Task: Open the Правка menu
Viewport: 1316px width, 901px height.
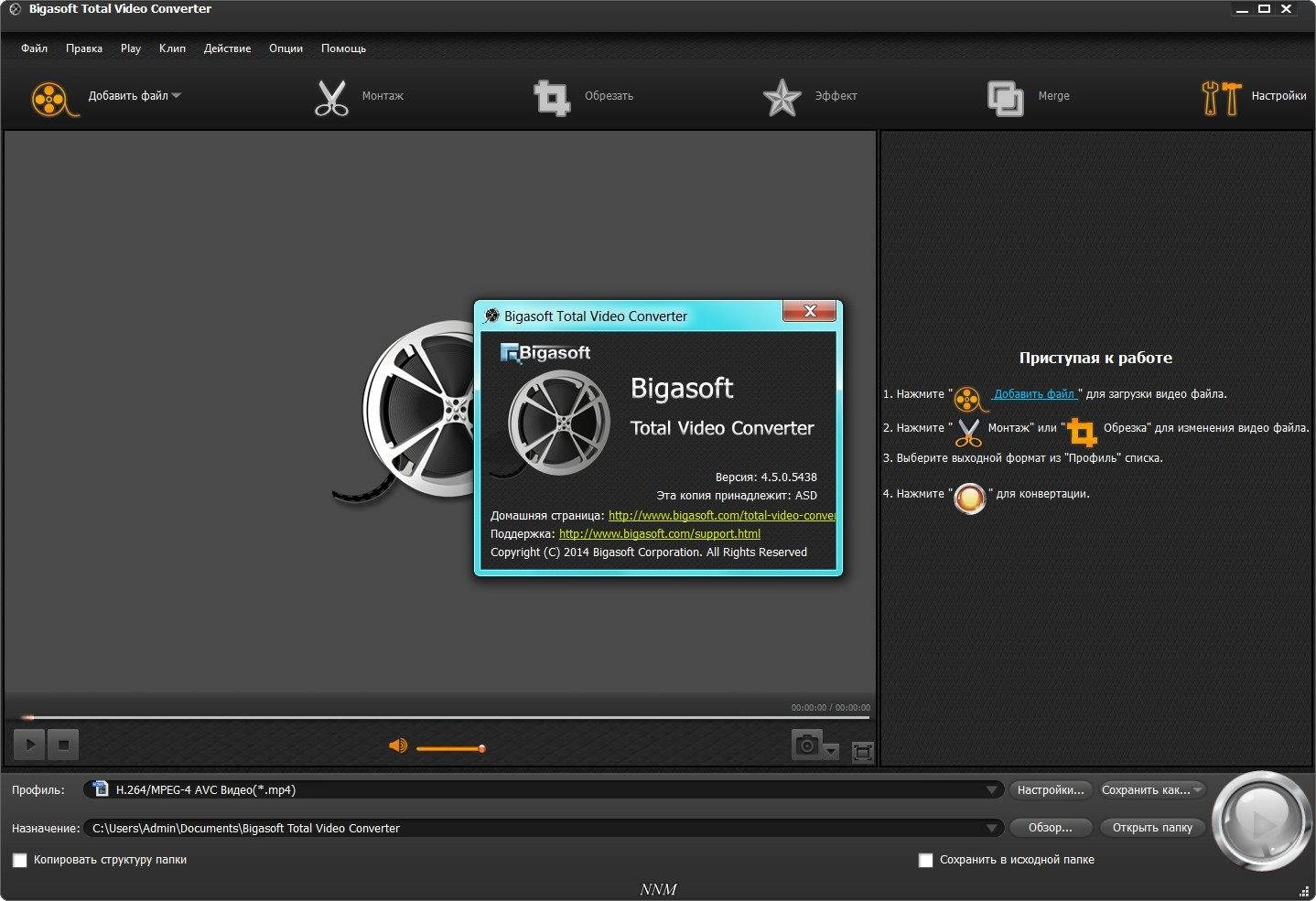Action: click(84, 48)
